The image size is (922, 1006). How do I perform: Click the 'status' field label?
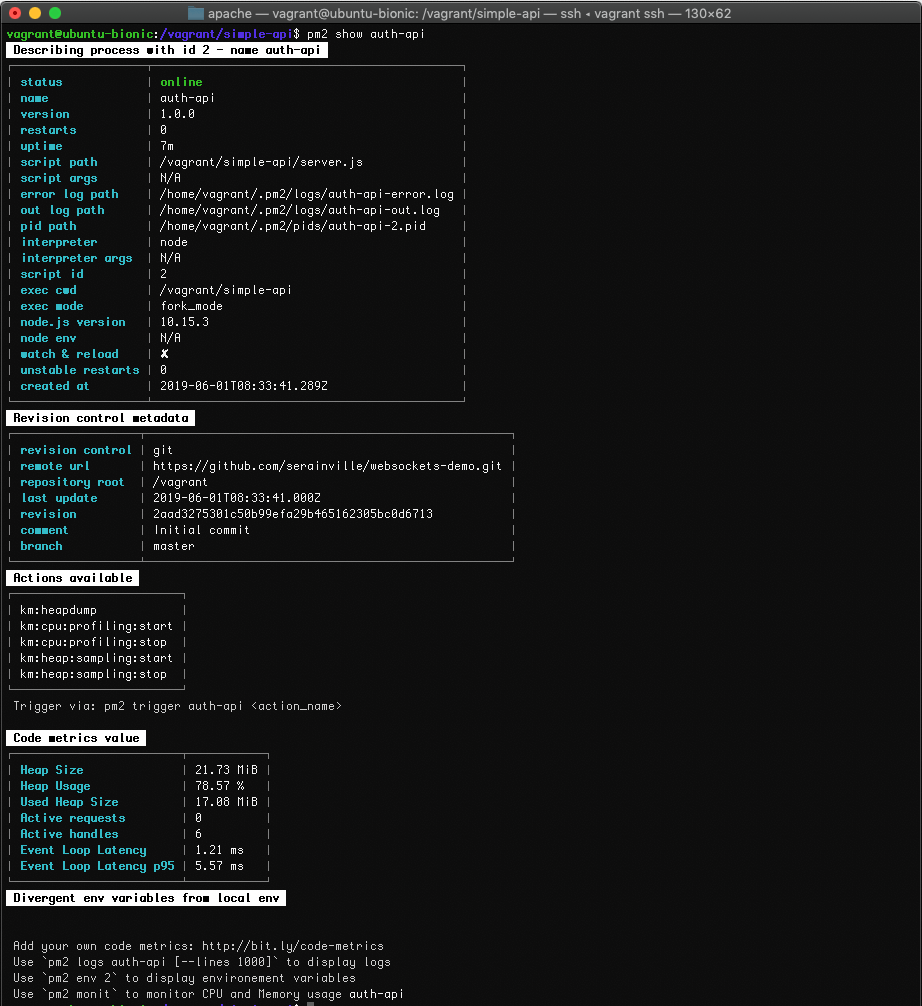(41, 82)
